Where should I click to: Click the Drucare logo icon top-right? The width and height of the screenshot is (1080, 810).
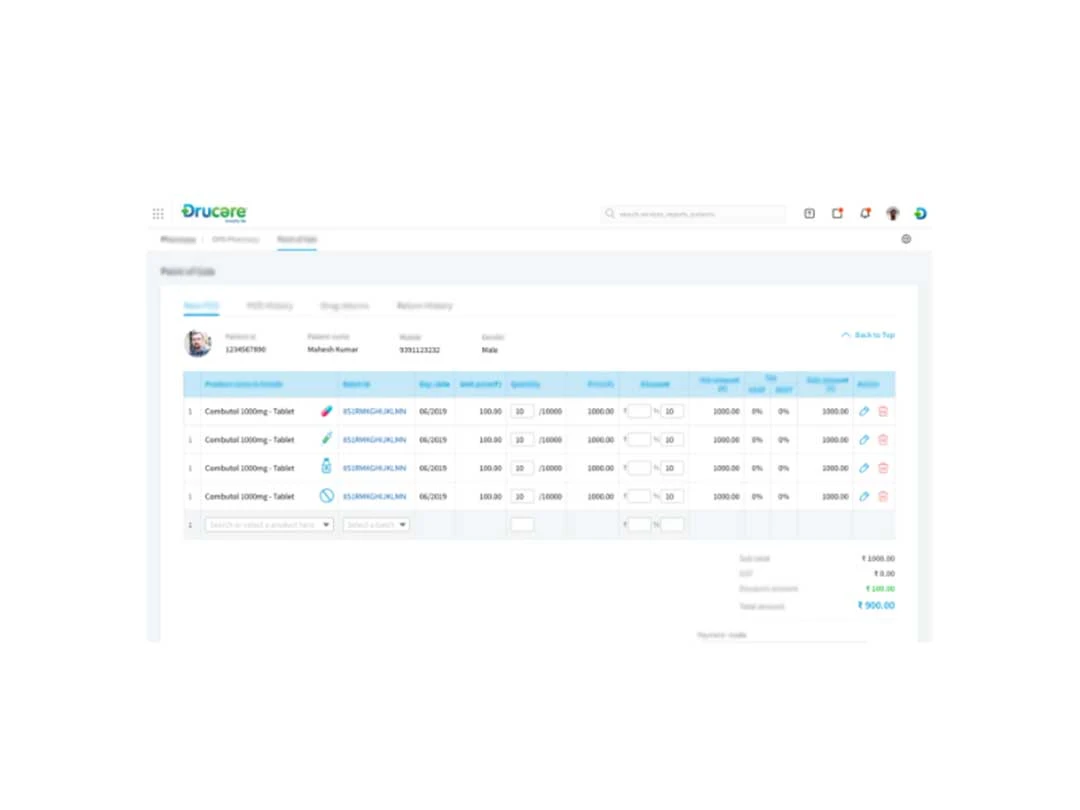coord(921,213)
